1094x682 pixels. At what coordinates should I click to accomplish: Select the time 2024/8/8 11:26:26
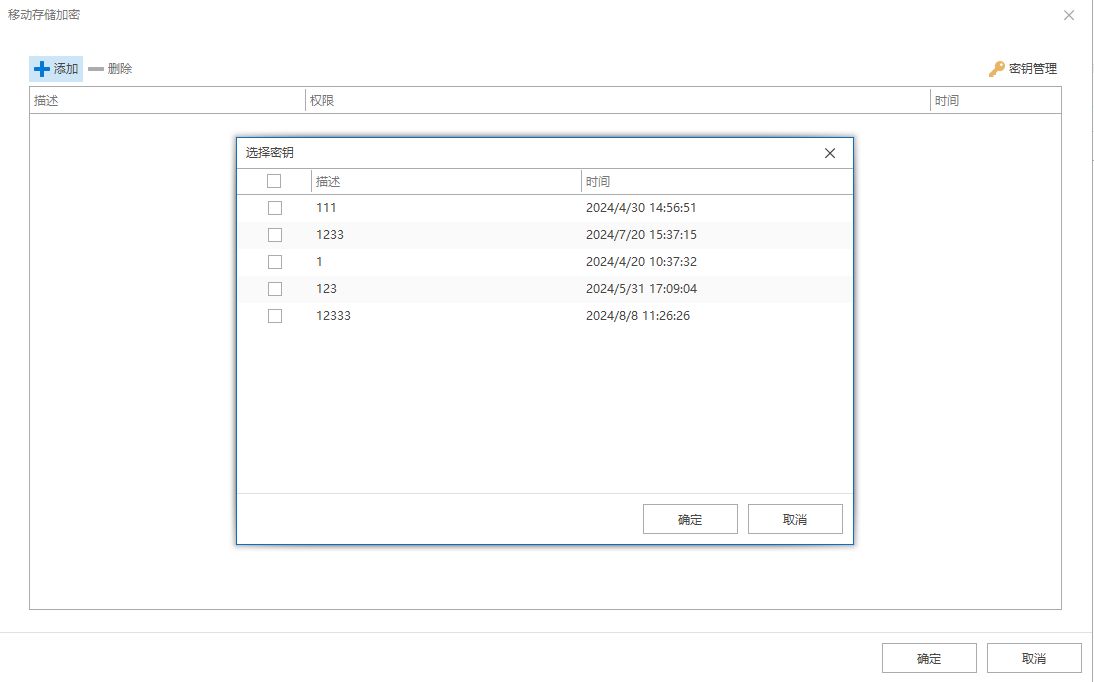tap(638, 316)
